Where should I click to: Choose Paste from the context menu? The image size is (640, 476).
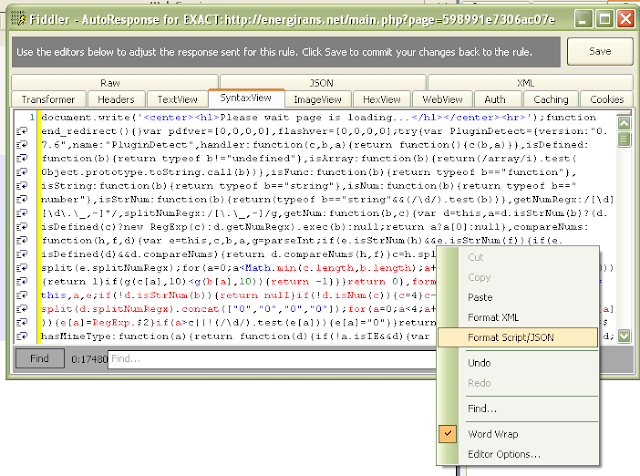pos(518,297)
